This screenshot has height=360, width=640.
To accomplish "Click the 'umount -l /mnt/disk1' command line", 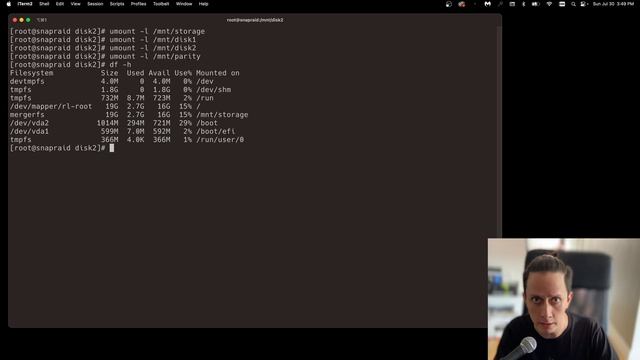I will [153, 40].
